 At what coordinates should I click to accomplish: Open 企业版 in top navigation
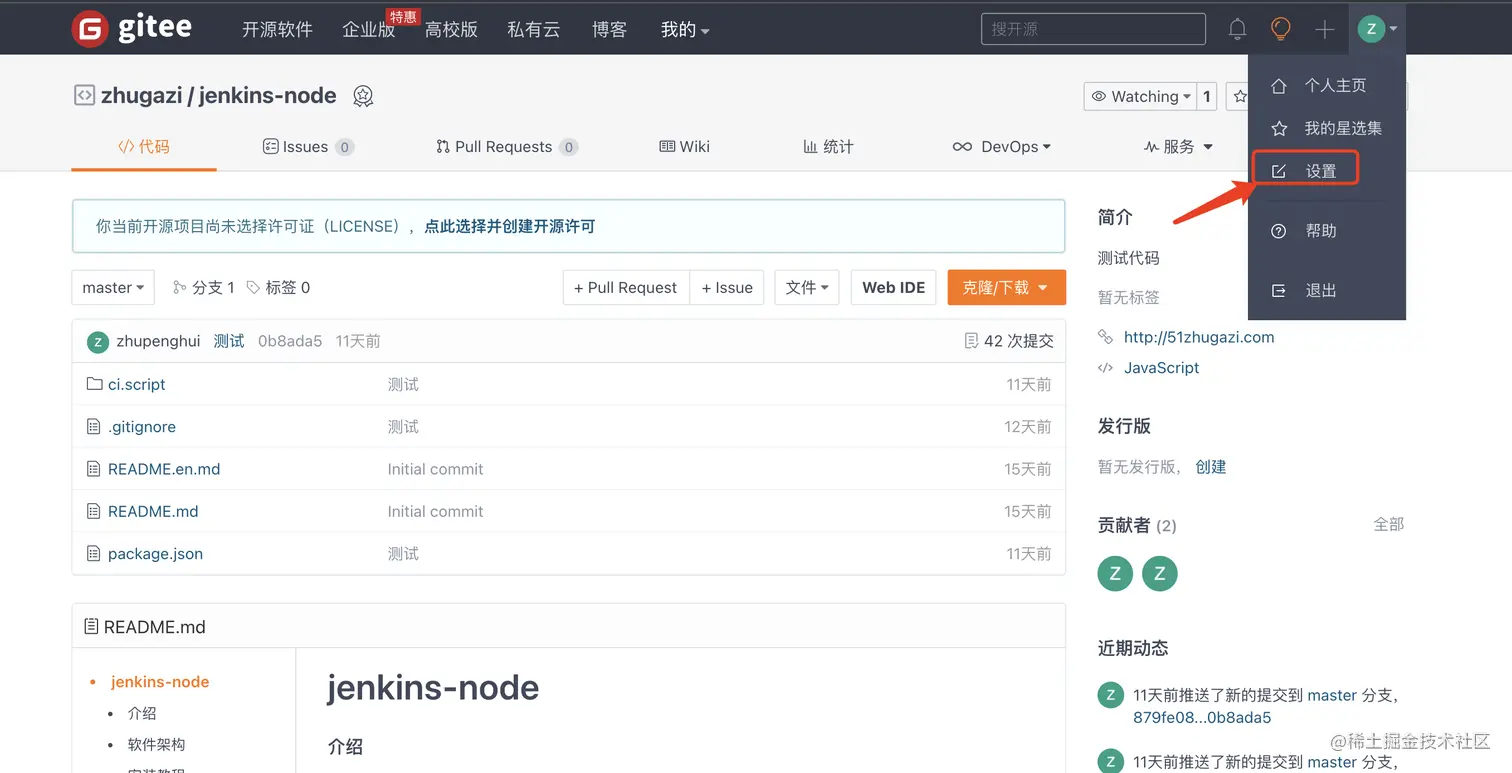pyautogui.click(x=369, y=30)
